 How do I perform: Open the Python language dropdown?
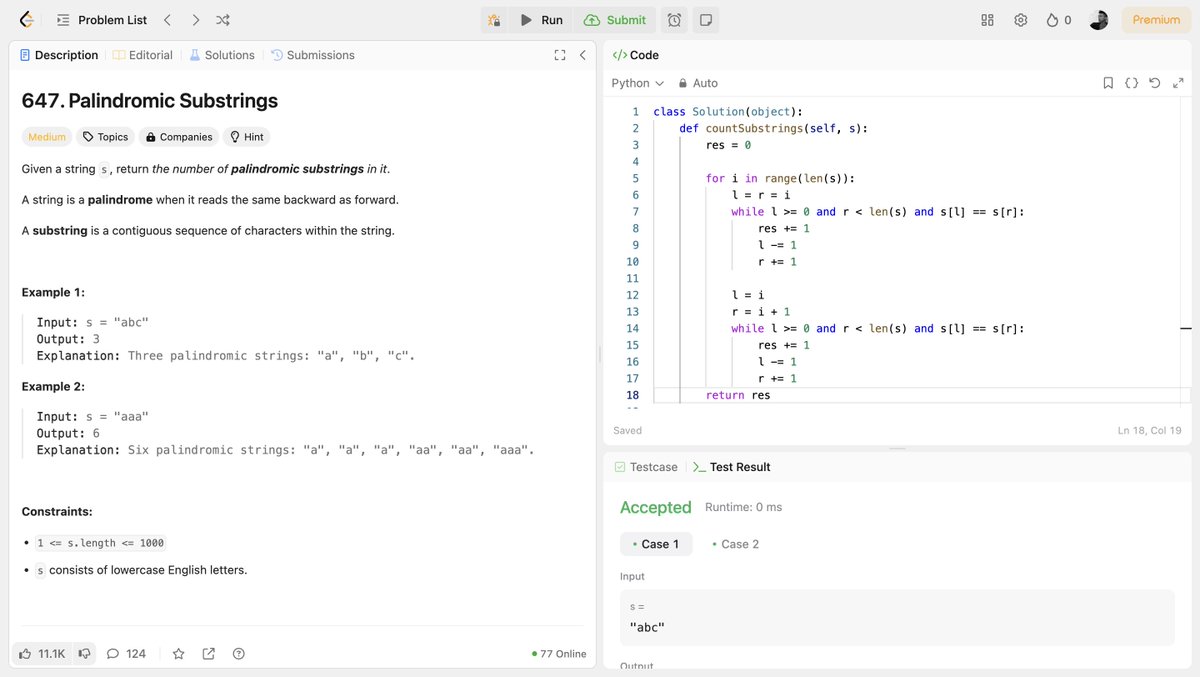coord(637,83)
